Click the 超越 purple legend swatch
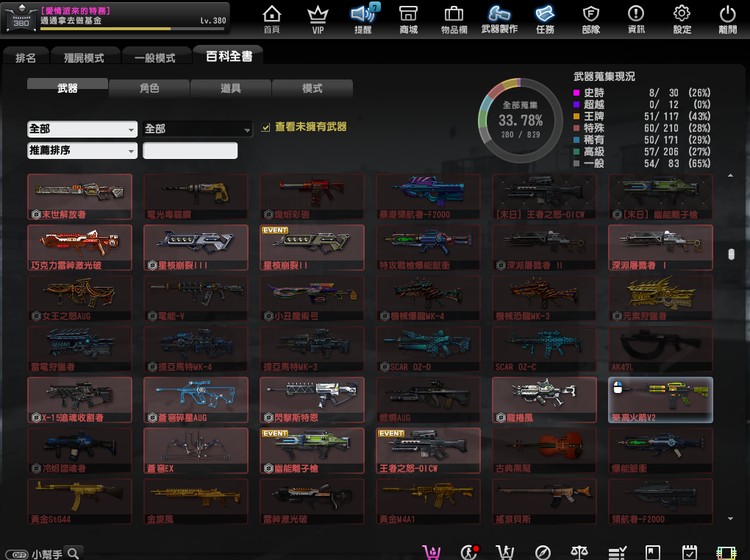Image resolution: width=750 pixels, height=560 pixels. tap(576, 105)
